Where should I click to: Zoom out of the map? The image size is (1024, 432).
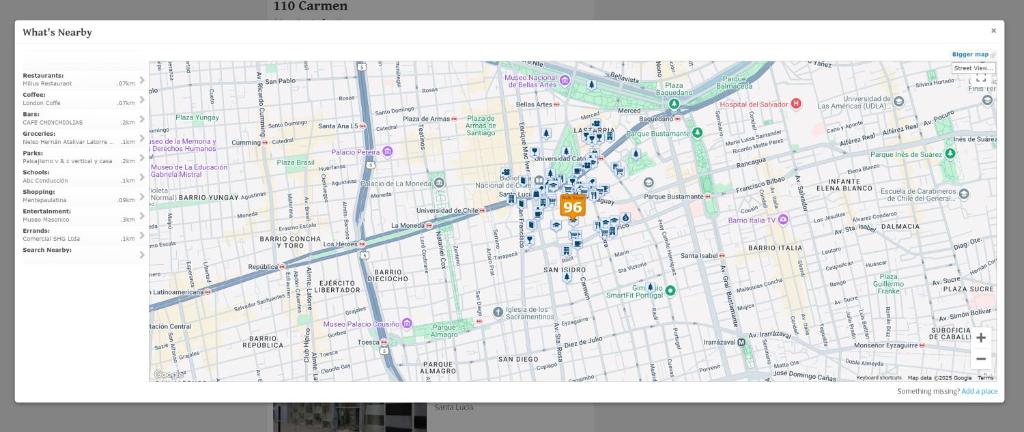click(x=980, y=359)
